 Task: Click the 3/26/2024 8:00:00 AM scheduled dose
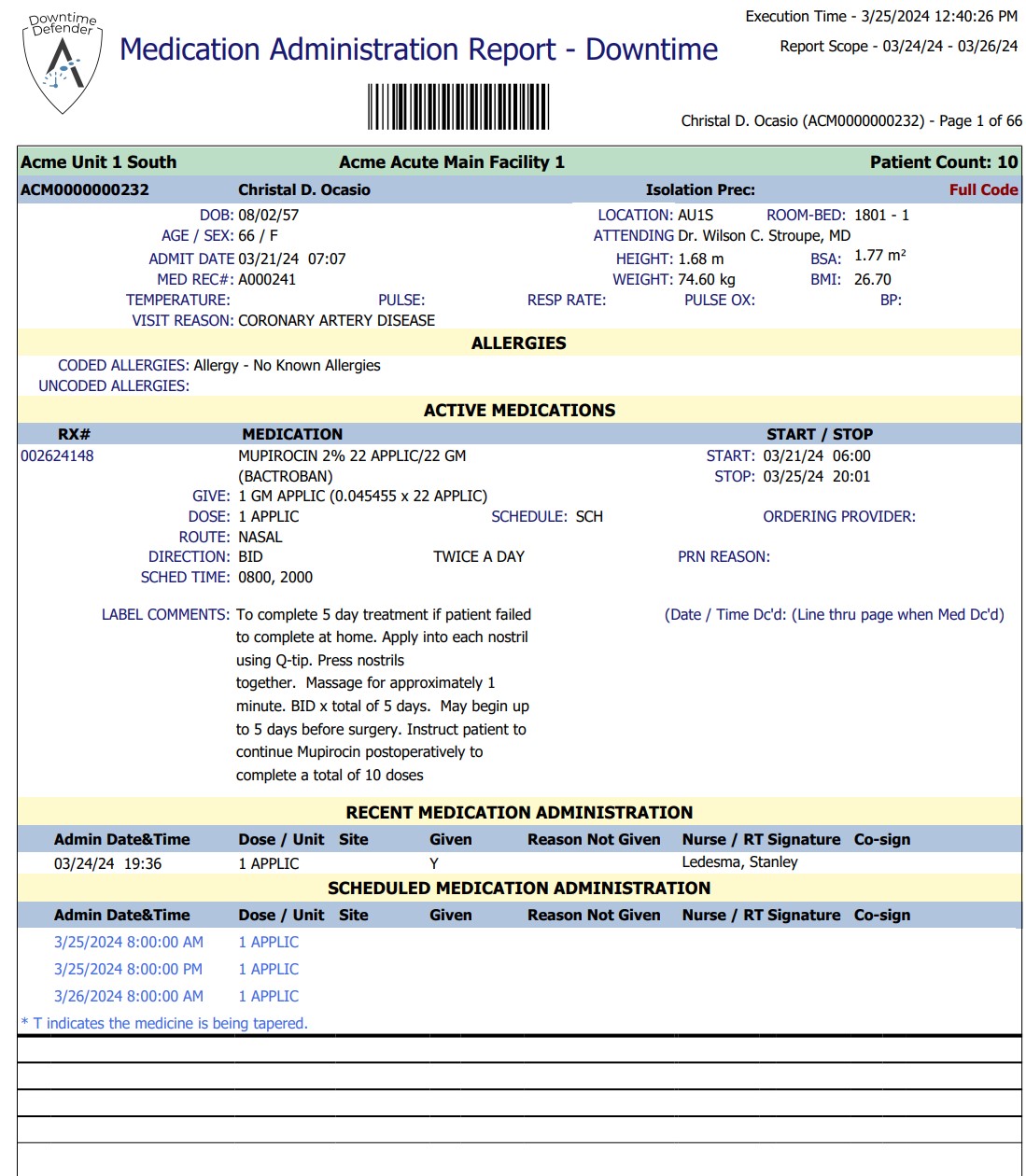point(128,997)
